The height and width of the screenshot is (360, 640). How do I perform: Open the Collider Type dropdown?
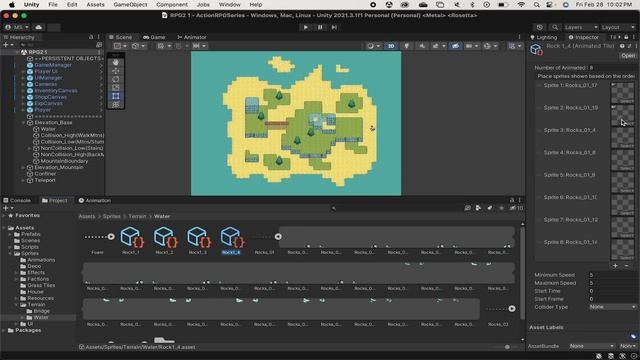click(x=612, y=307)
